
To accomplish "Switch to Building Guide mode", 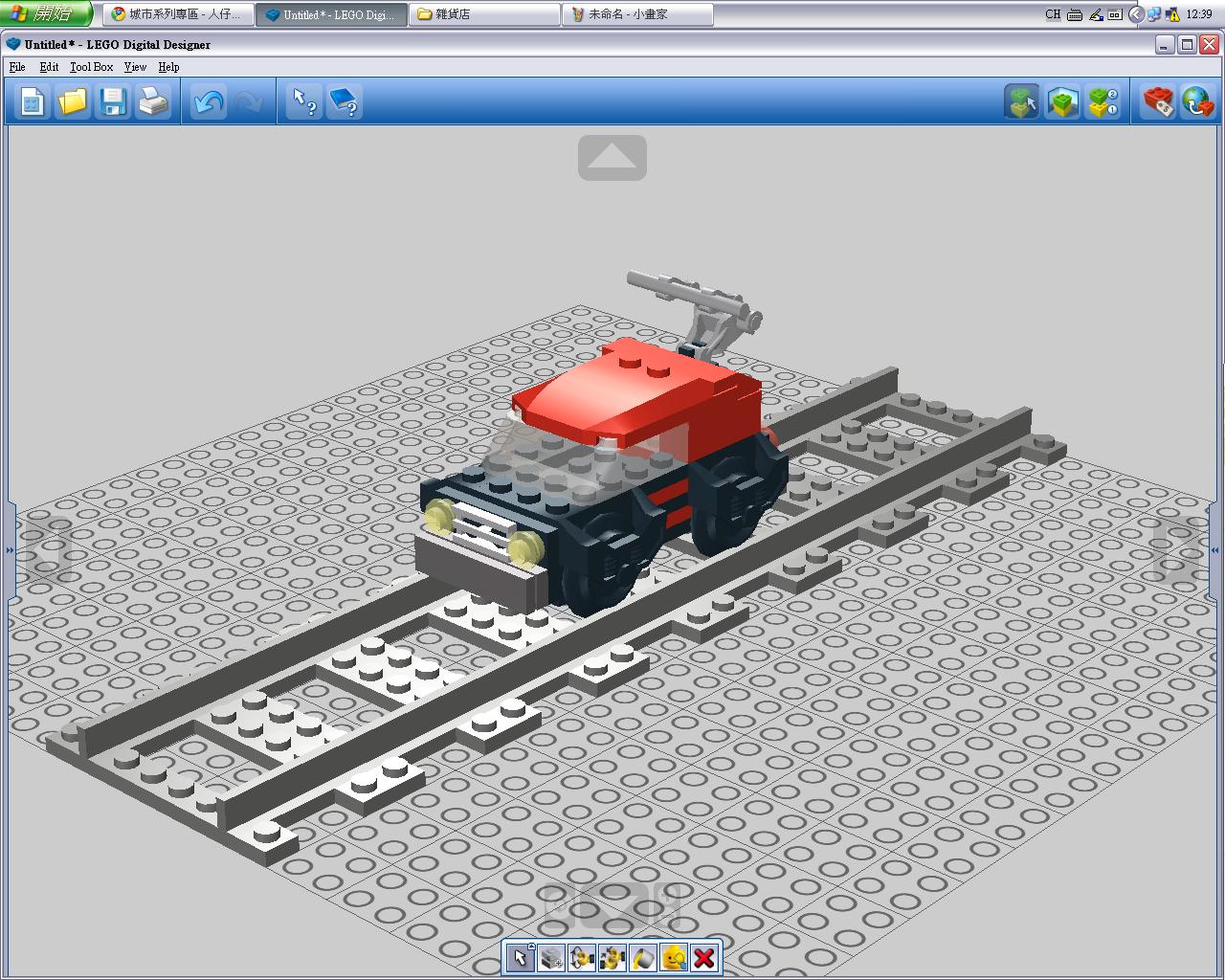I will click(1102, 101).
